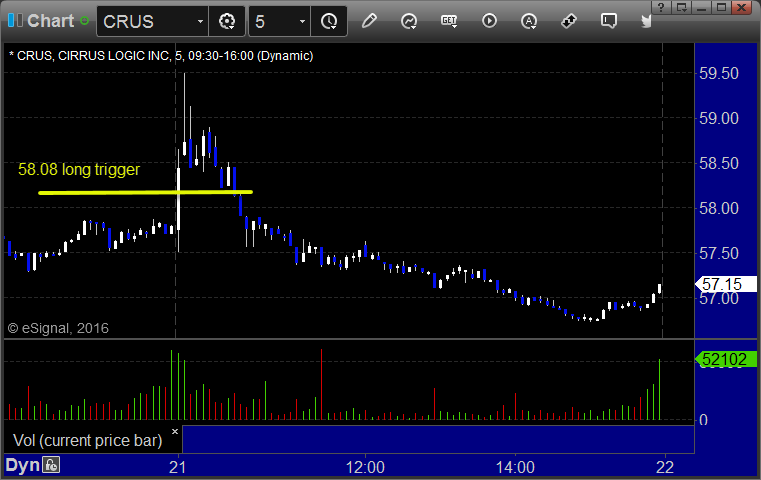Viewport: 761px width, 480px height.
Task: Click the Twitter bird share icon
Action: tap(646, 21)
